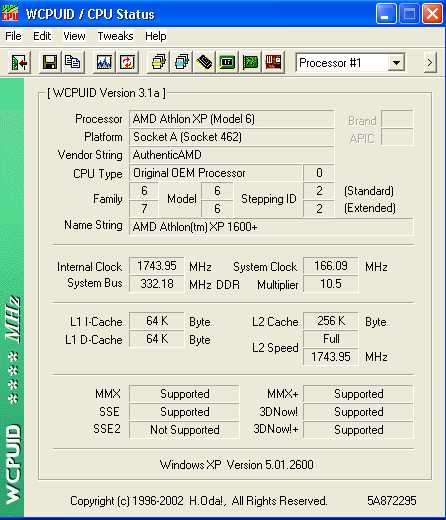The height and width of the screenshot is (520, 446).
Task: Open the clock graph chart icon
Action: 104,62
